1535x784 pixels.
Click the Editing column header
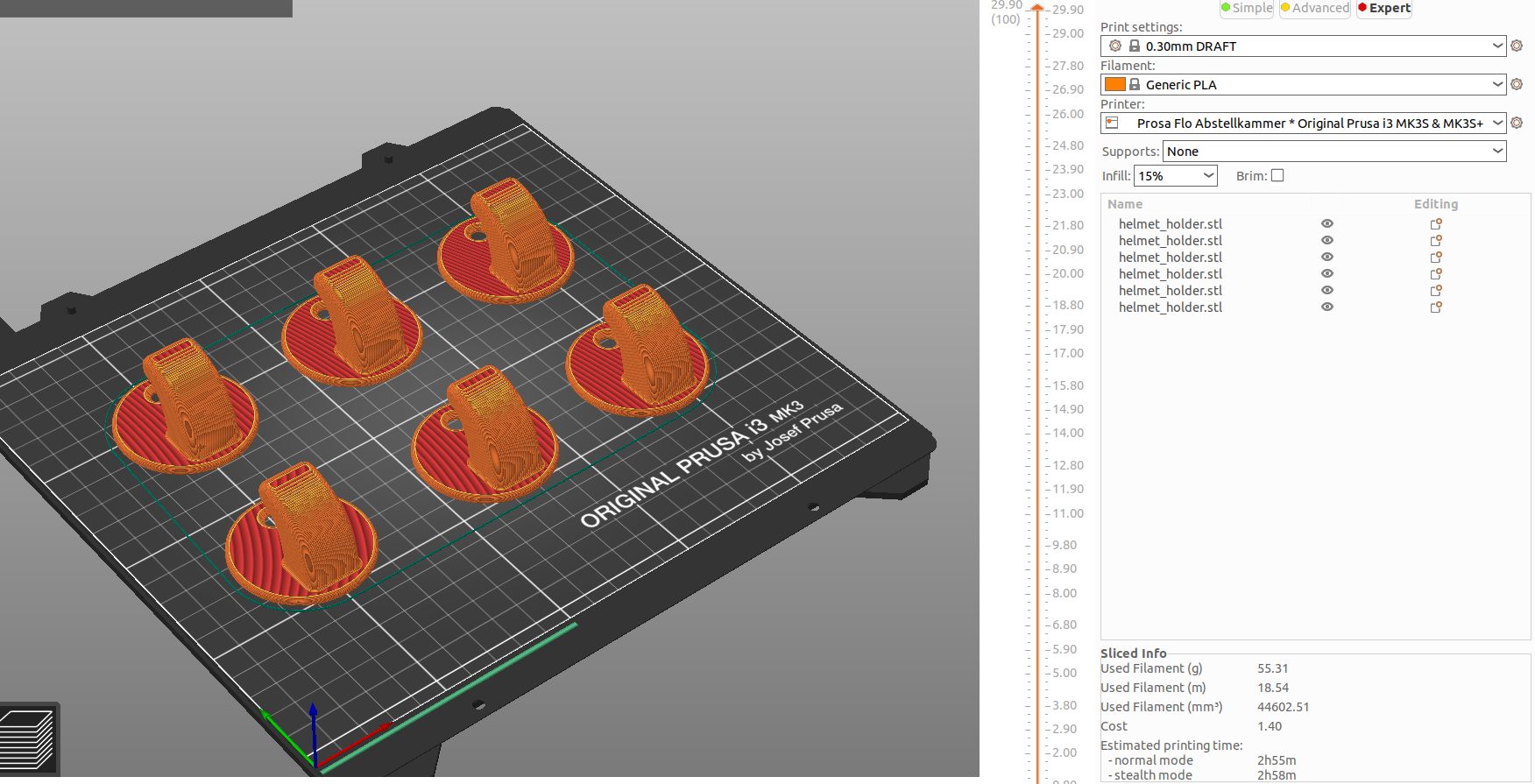1436,204
